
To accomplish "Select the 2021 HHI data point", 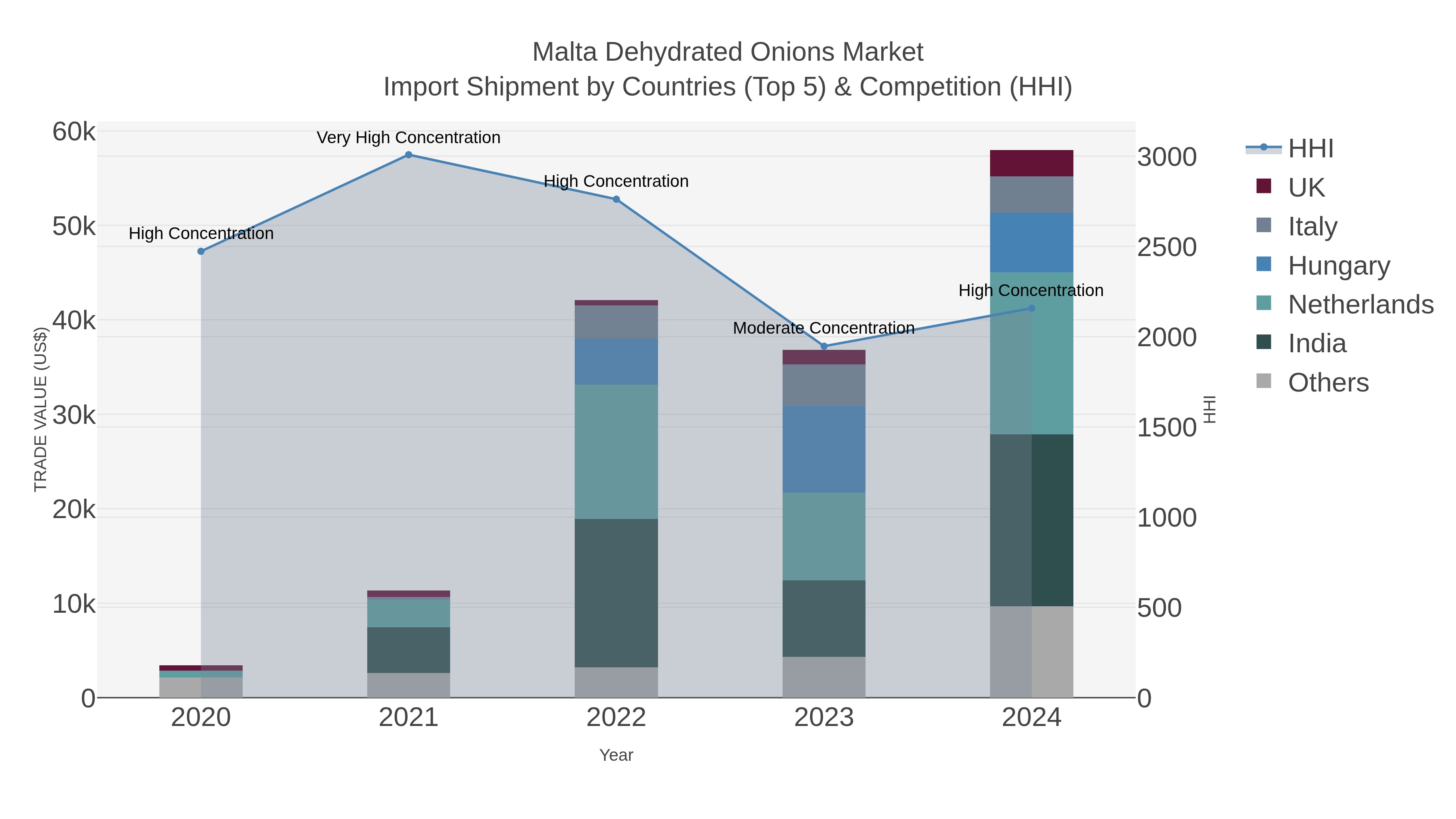I will 408,155.
